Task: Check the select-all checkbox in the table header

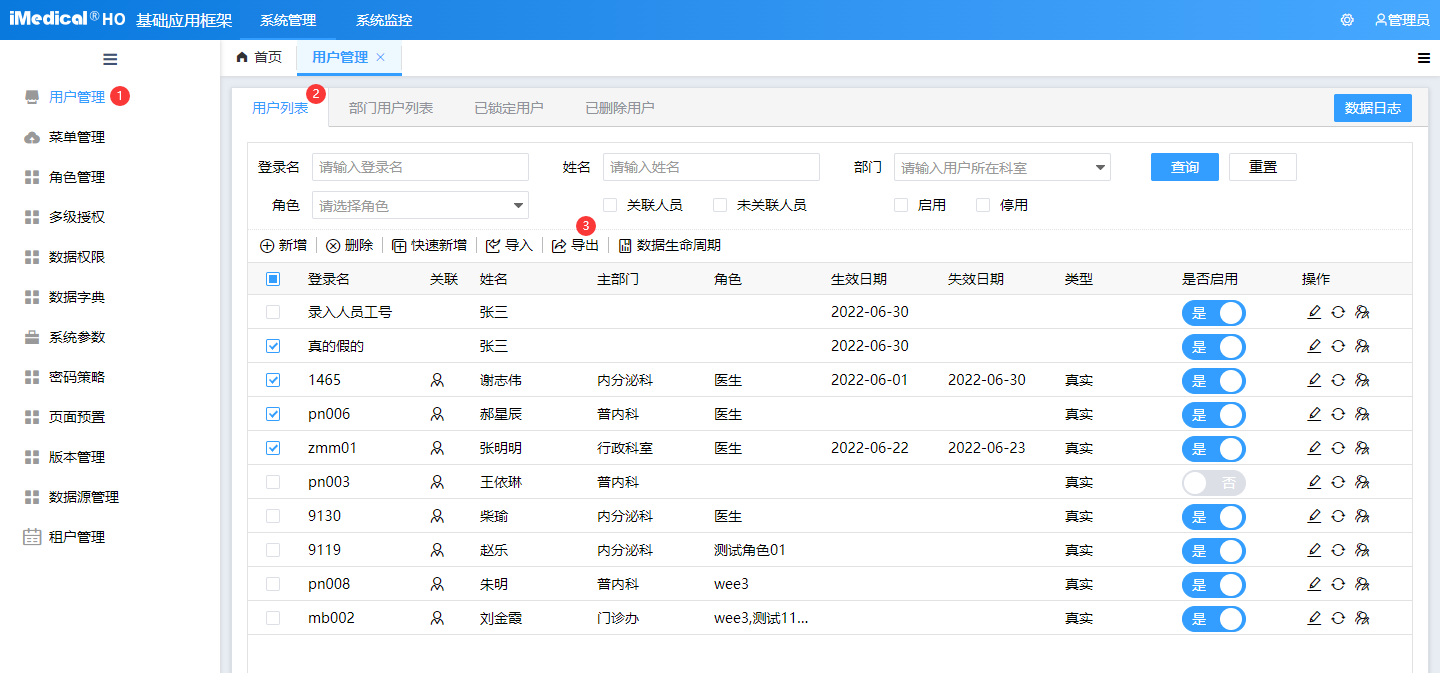Action: (x=272, y=279)
